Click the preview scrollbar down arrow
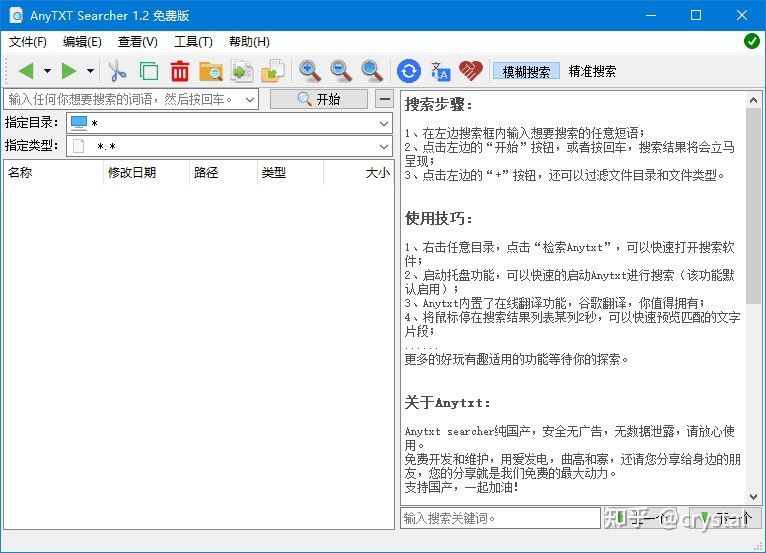 click(753, 497)
